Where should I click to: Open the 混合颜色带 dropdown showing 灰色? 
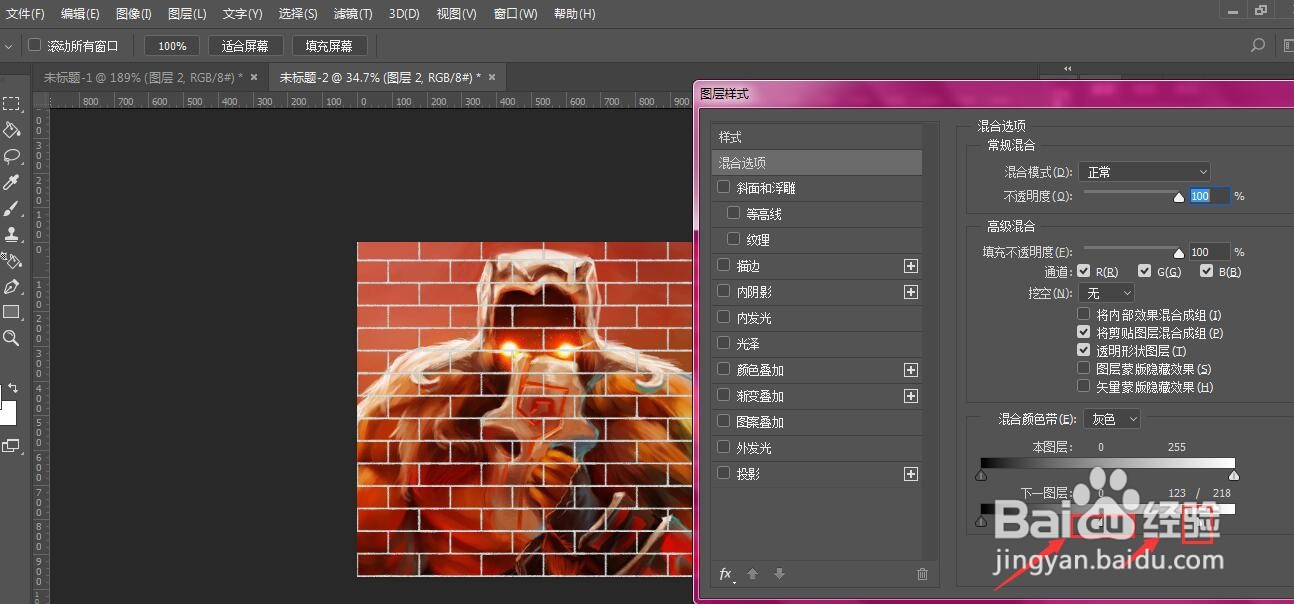click(1112, 419)
